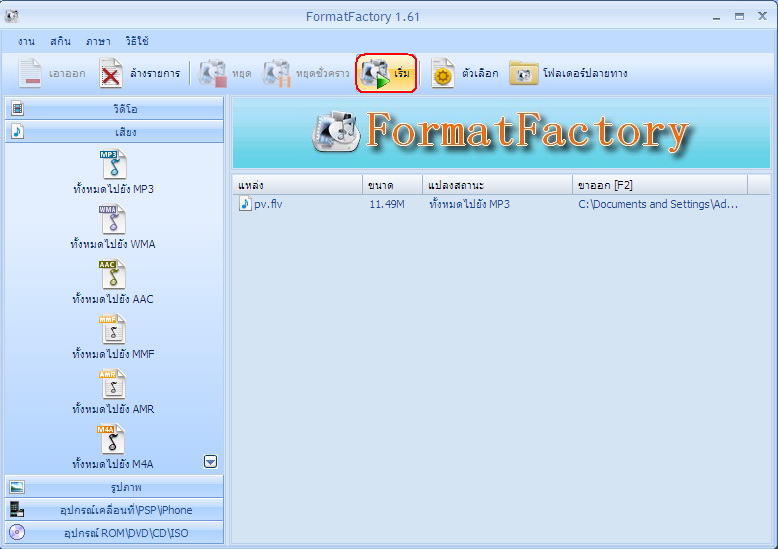Select the All to AAC icon
778x549 pixels.
[x=113, y=274]
